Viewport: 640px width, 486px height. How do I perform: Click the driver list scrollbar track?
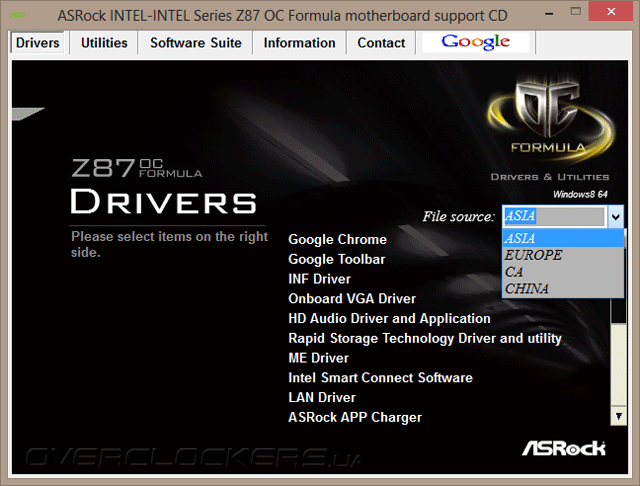point(619,365)
